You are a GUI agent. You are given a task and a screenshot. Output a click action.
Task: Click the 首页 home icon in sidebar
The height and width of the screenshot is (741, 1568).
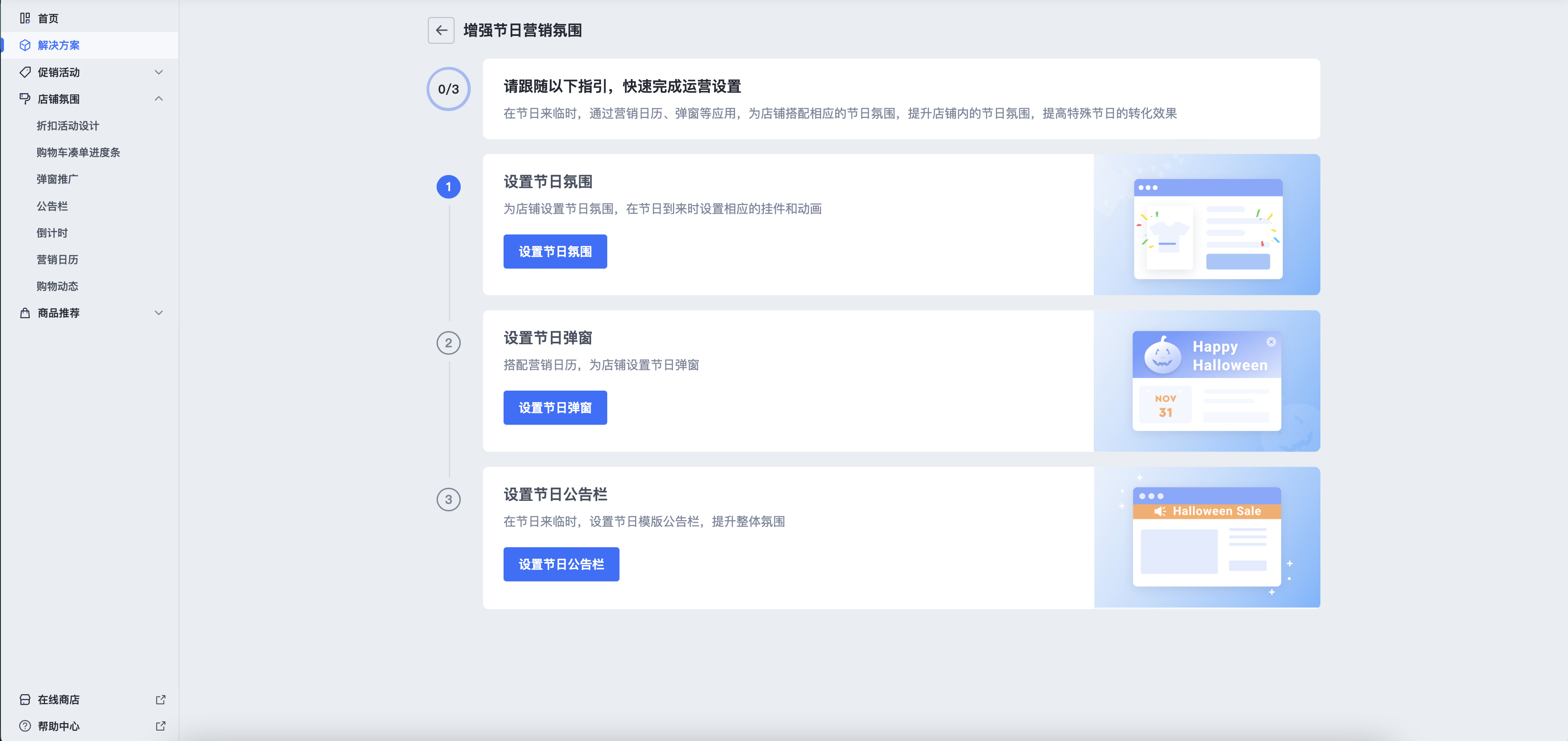click(25, 18)
